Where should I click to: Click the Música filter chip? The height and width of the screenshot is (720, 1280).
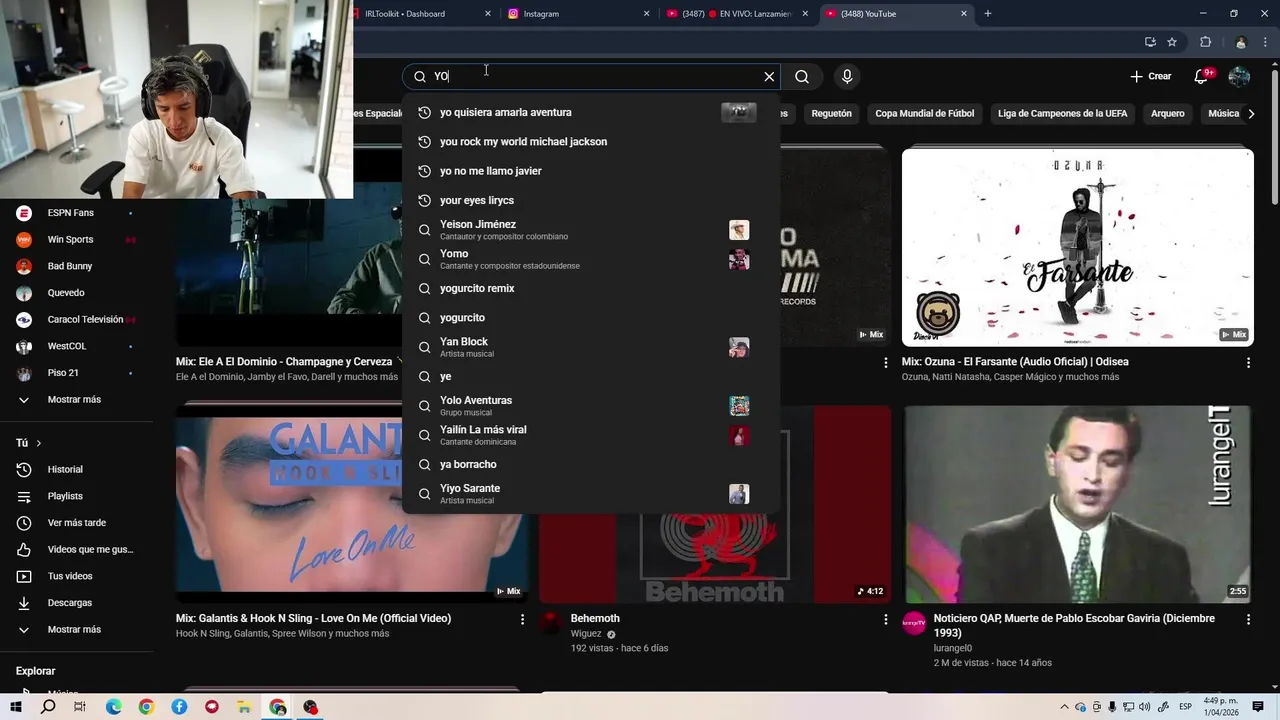coord(1222,114)
